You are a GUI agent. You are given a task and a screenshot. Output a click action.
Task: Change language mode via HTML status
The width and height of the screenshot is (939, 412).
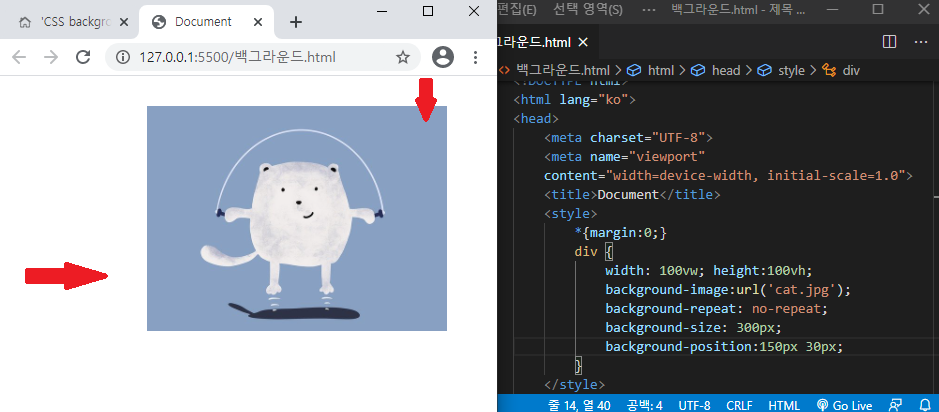pos(784,405)
